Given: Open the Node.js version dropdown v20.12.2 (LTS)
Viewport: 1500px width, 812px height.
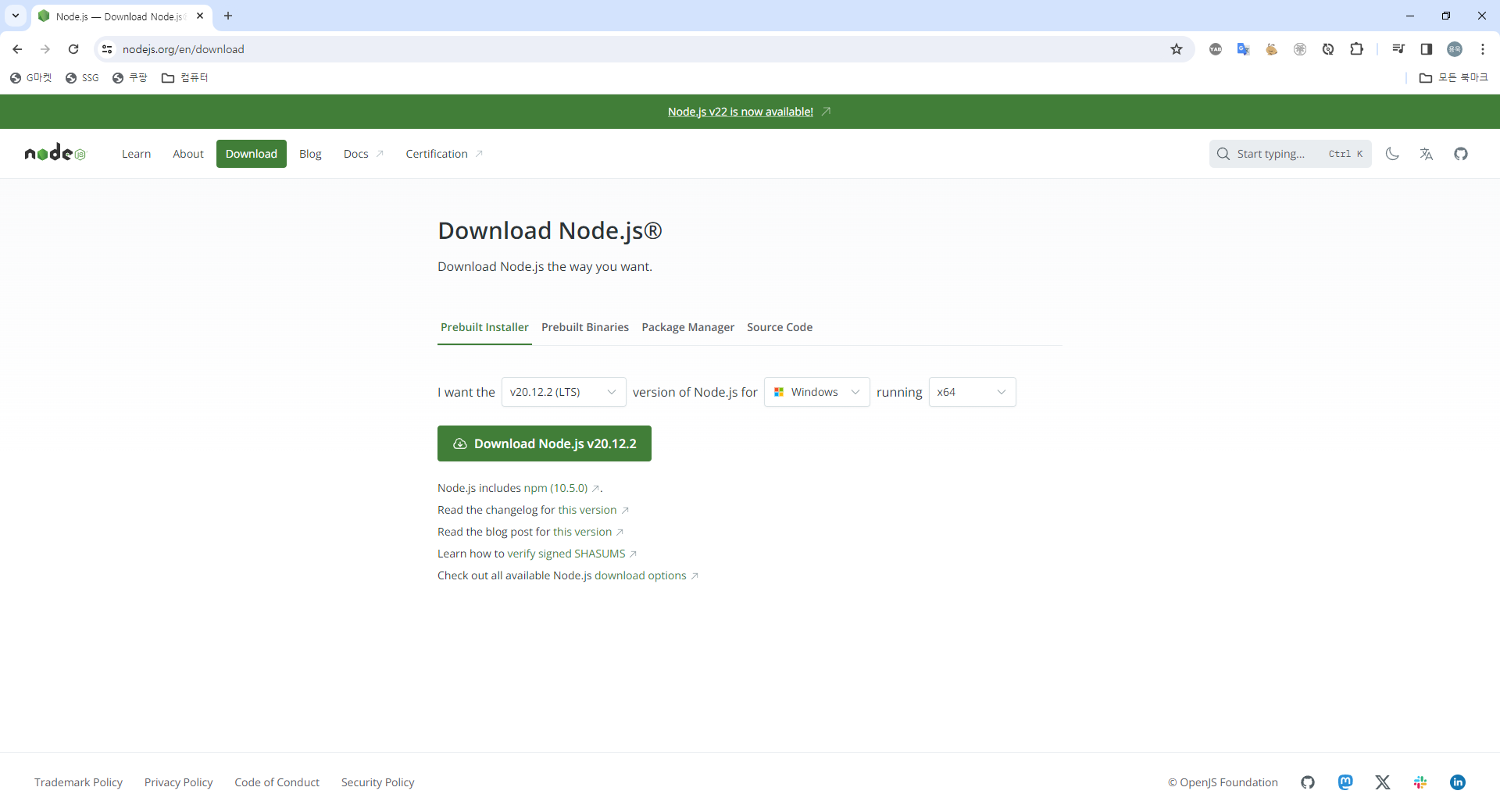Looking at the screenshot, I should pos(563,392).
